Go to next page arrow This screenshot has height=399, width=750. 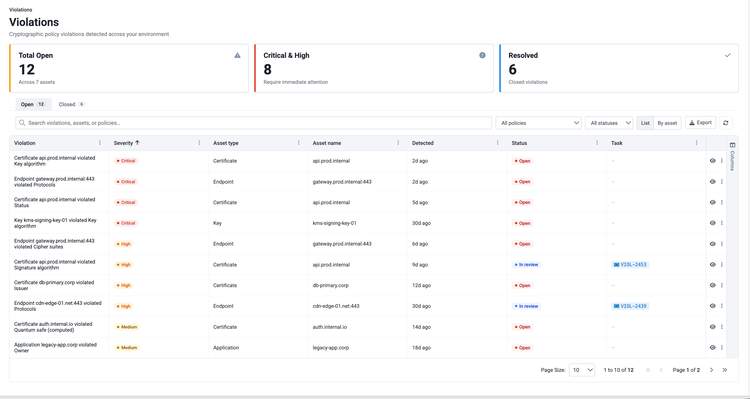click(711, 370)
